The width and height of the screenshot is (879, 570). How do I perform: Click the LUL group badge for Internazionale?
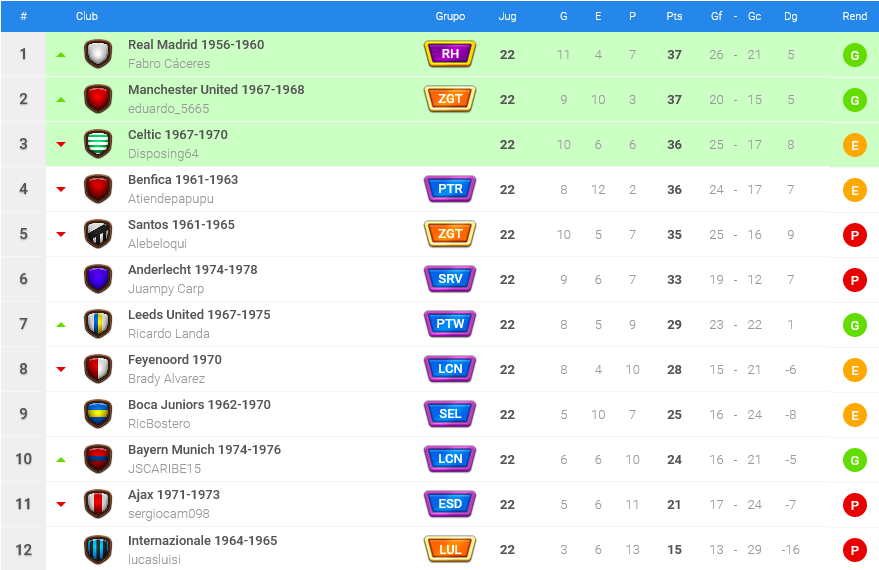tap(450, 549)
